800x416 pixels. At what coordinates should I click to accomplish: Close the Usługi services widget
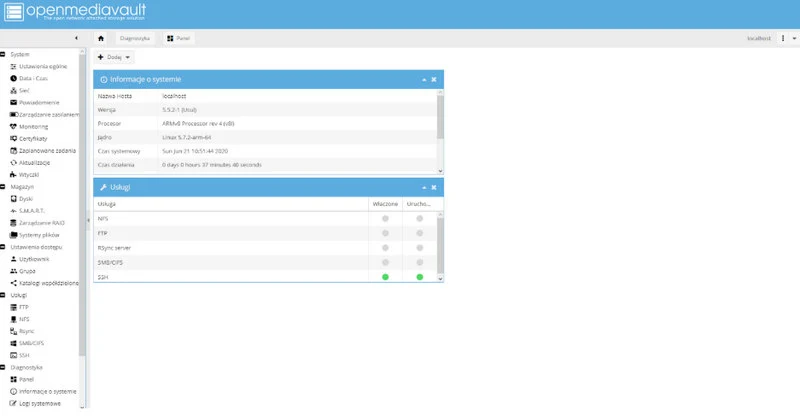[434, 188]
